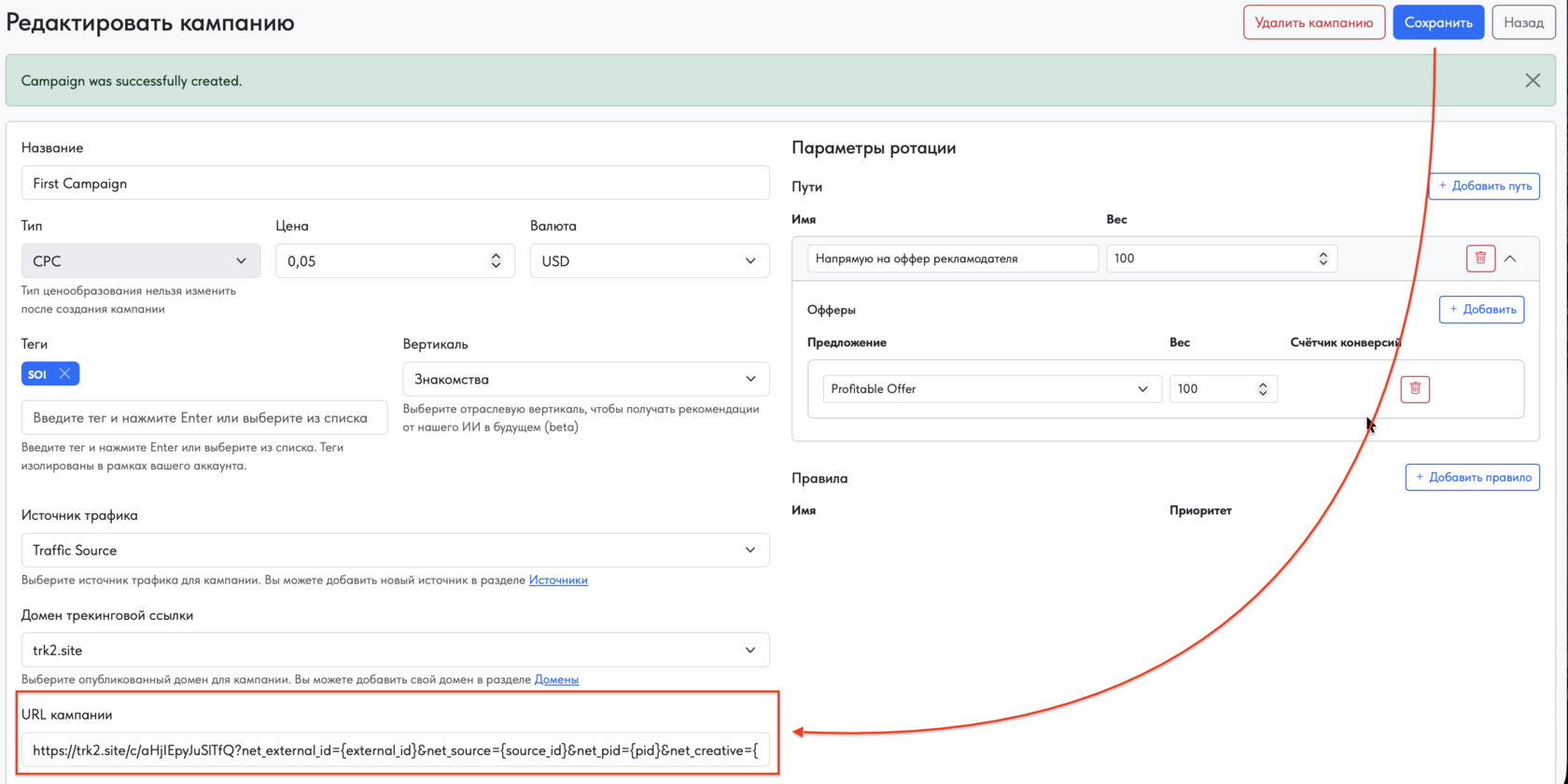Adjust the price stepper arrows
1568x784 pixels.
click(496, 261)
